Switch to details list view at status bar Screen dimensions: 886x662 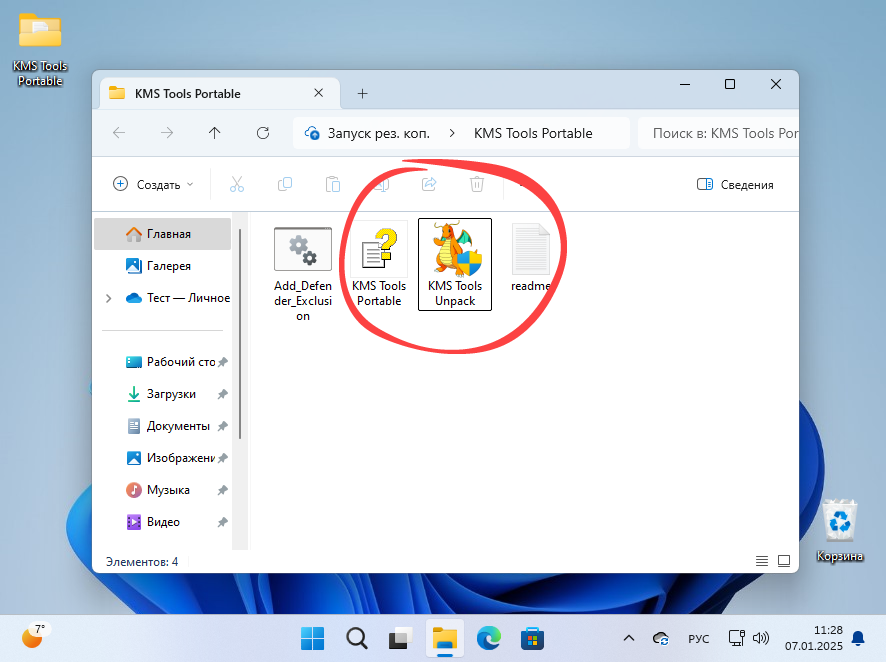tap(761, 561)
